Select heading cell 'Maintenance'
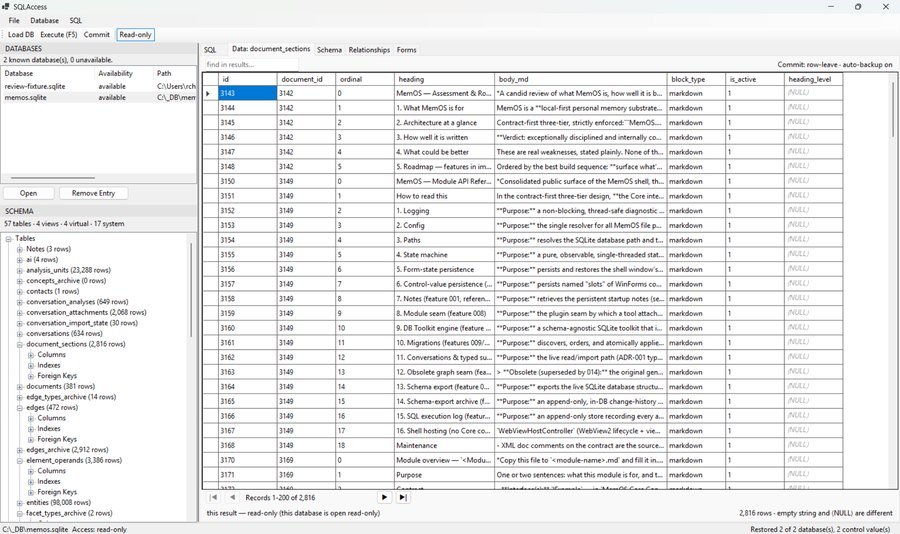The image size is (900, 534). coord(444,446)
